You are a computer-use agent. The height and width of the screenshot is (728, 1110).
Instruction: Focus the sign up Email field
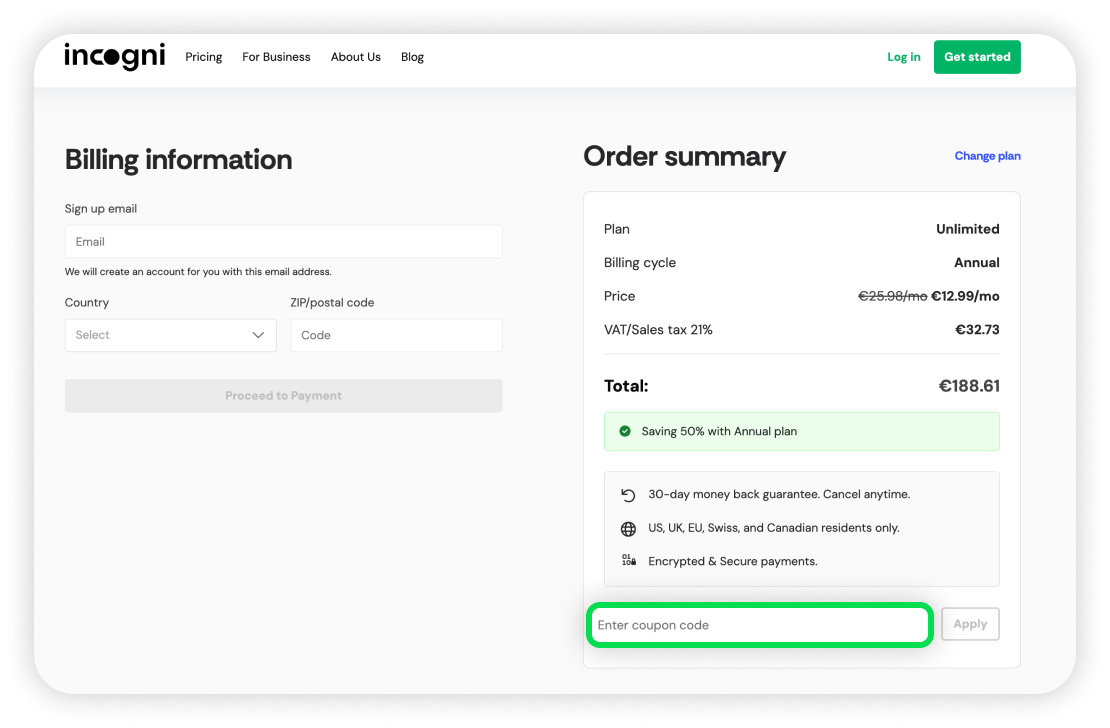283,241
